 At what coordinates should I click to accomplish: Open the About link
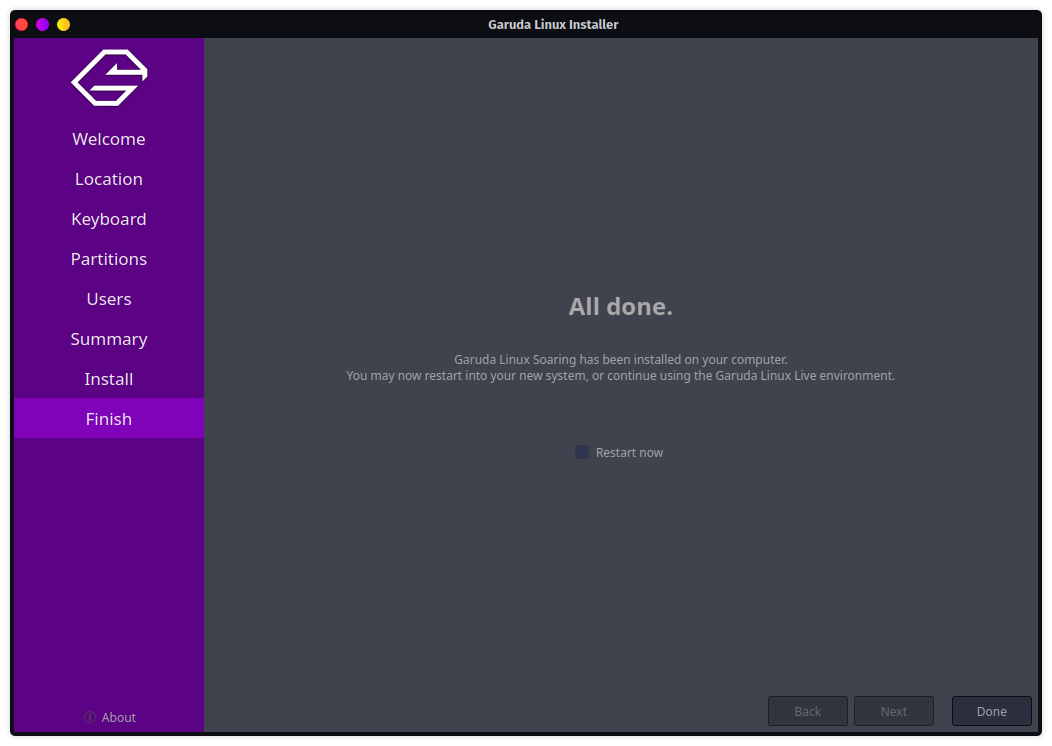(x=119, y=717)
